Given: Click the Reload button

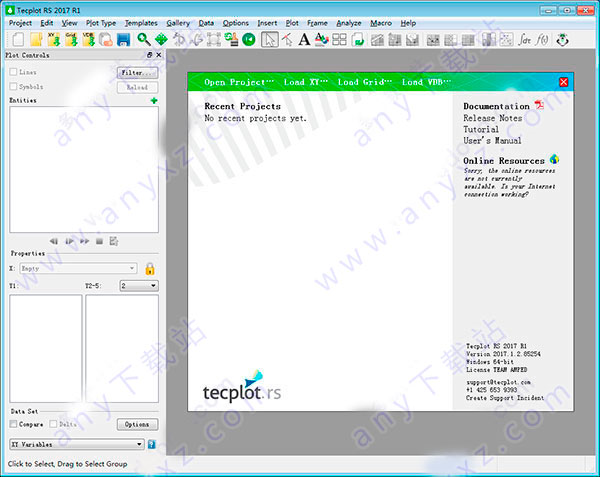Looking at the screenshot, I should click(x=137, y=87).
